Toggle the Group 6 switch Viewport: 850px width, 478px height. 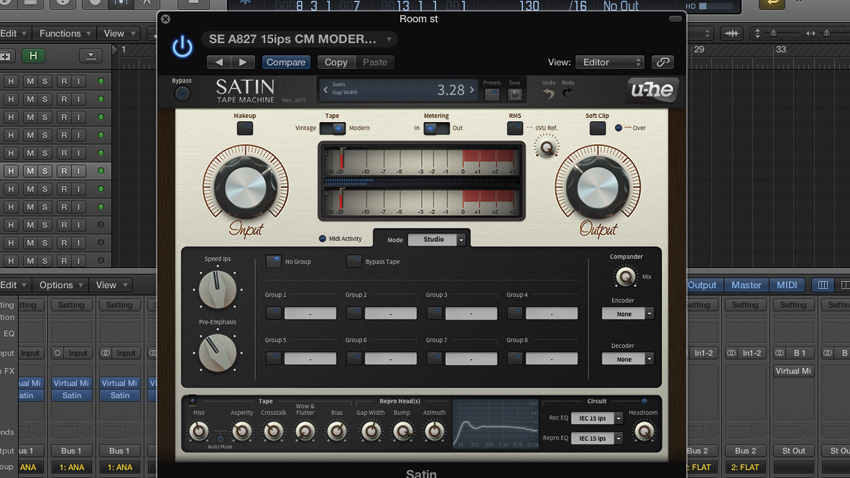(354, 358)
